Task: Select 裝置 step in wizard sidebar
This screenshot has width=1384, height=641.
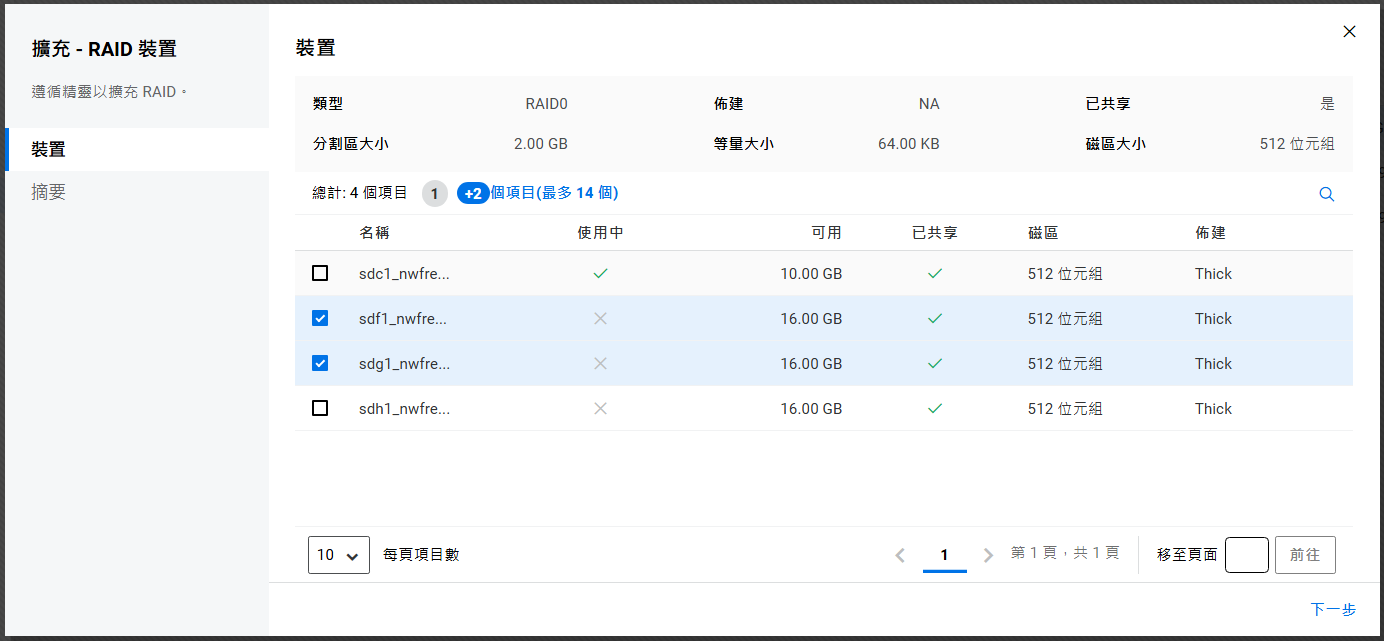Action: pos(48,149)
